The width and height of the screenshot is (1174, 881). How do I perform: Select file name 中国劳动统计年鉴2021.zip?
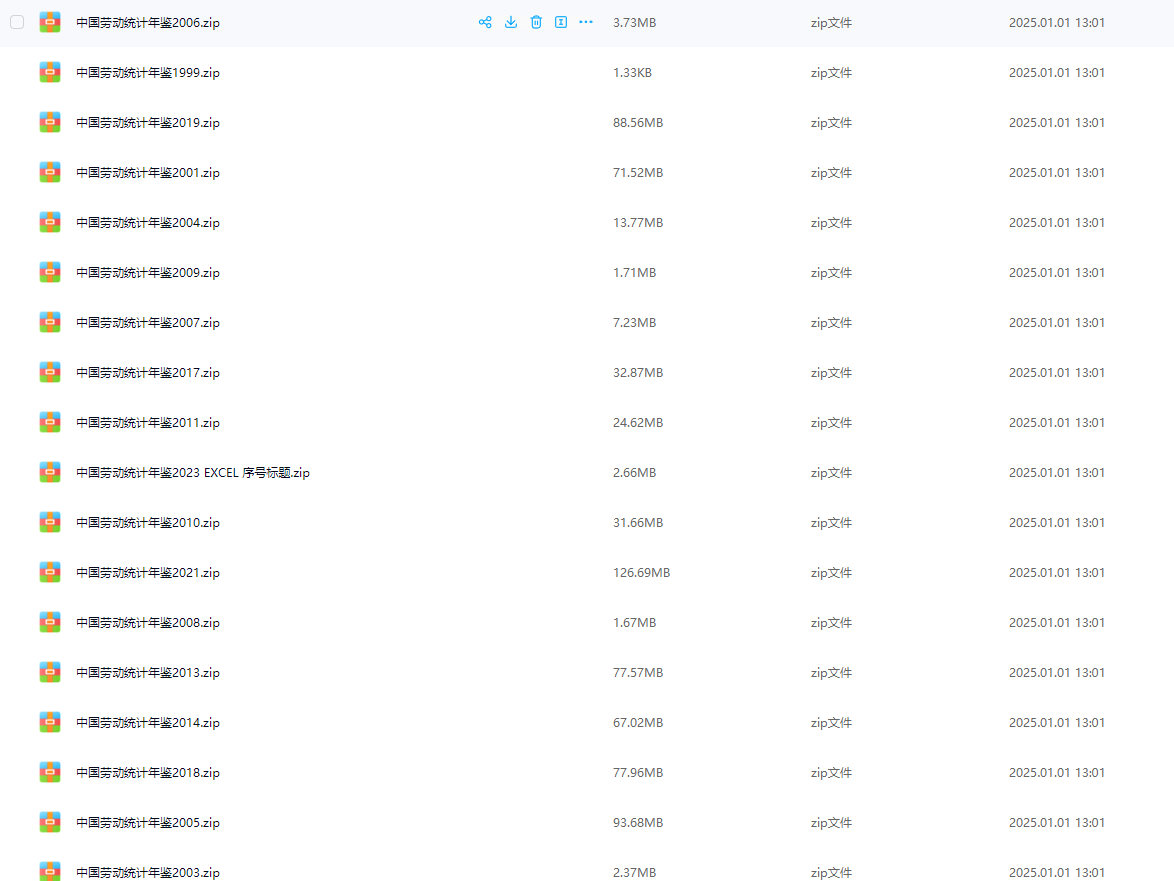tap(148, 573)
